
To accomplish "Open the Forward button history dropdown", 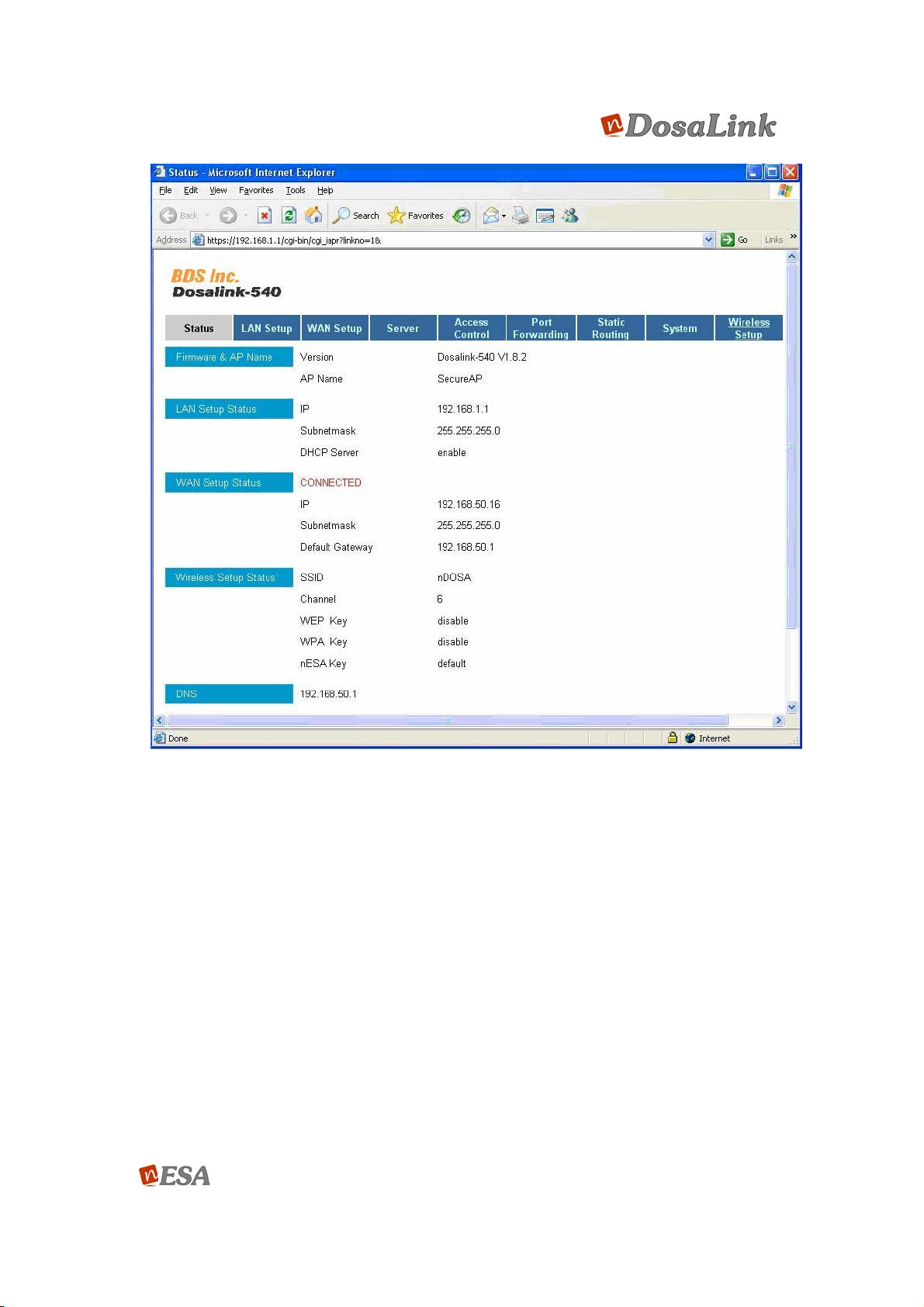I will [246, 216].
